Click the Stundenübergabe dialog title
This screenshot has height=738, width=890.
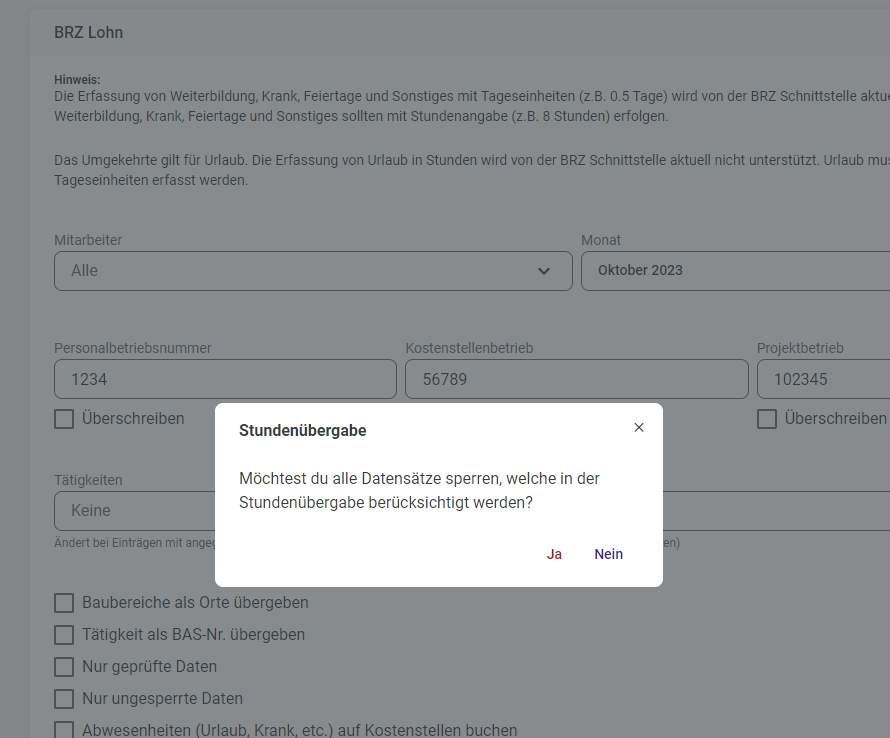[303, 430]
